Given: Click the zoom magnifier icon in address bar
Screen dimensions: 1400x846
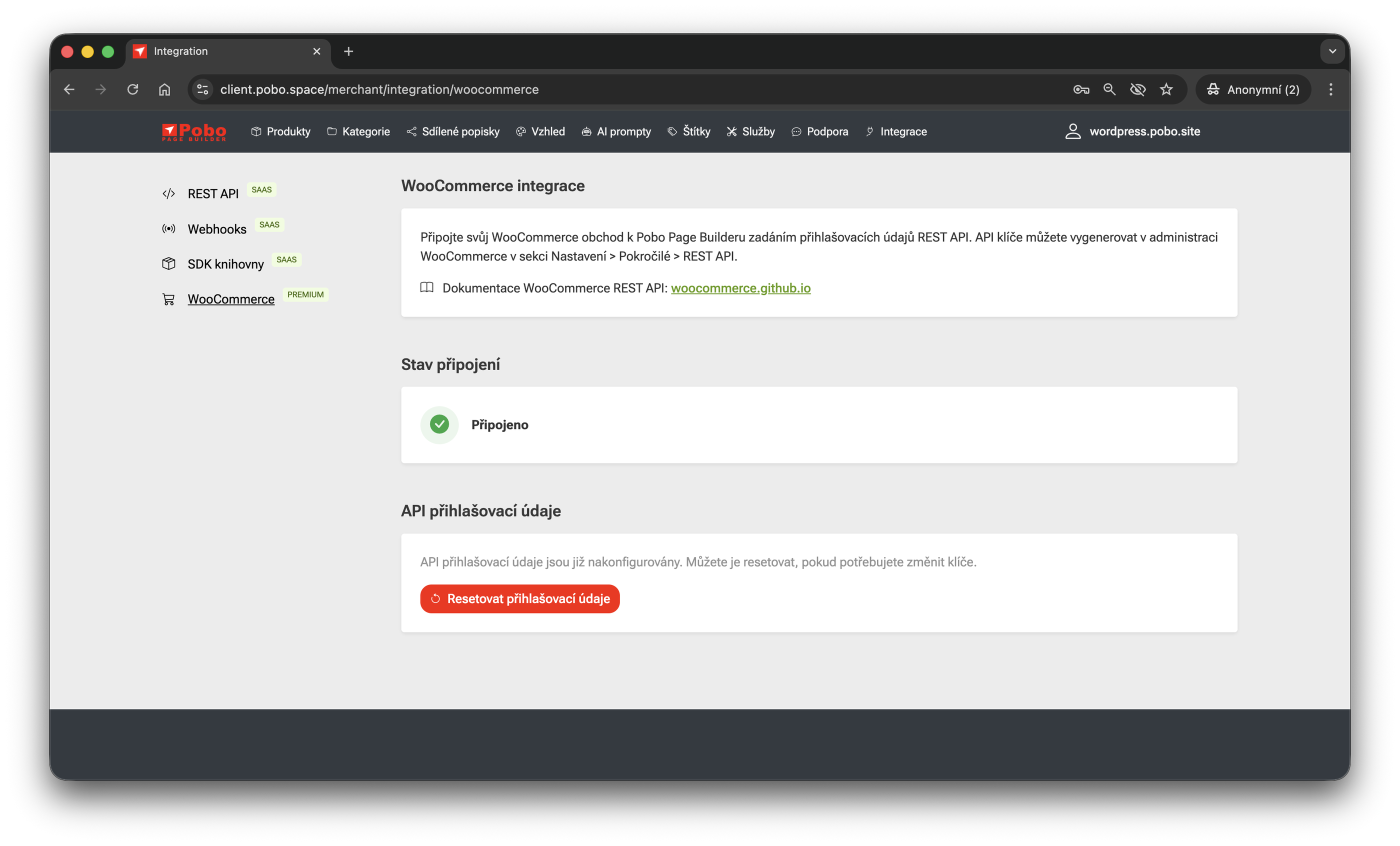Looking at the screenshot, I should coord(1109,89).
